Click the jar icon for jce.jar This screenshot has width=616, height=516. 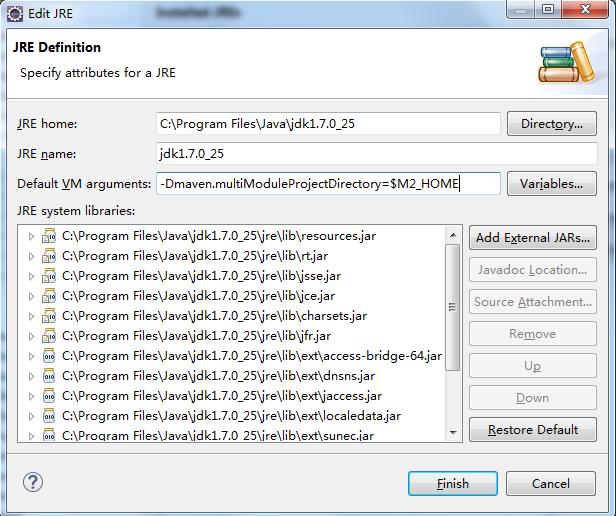tap(49, 296)
